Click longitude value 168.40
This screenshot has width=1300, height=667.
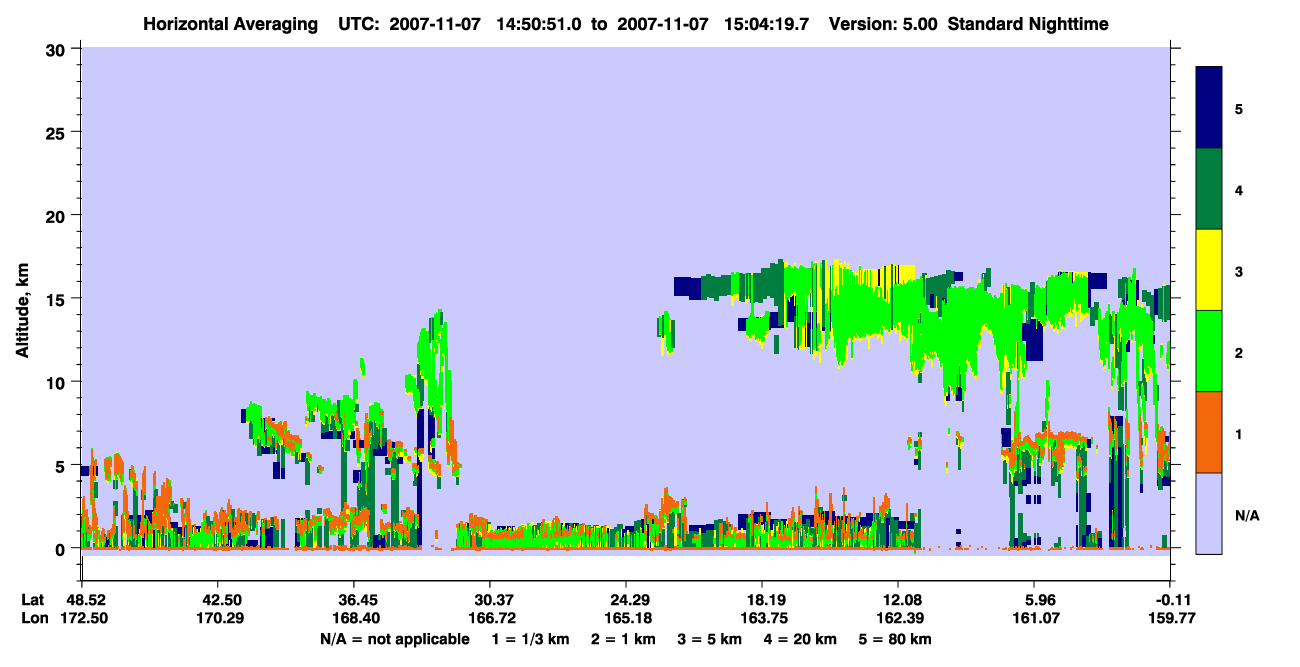tap(354, 617)
